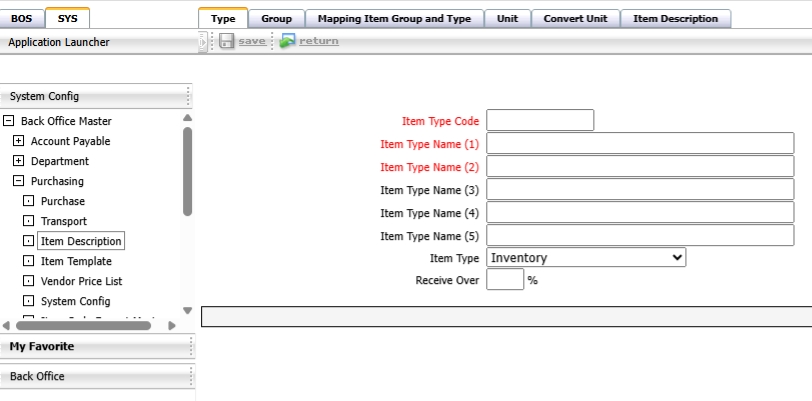
Task: Expand the Department tree node
Action: (18, 161)
